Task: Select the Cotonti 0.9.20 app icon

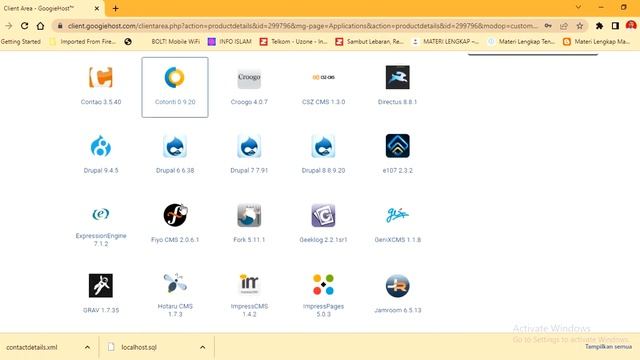Action: (175, 77)
